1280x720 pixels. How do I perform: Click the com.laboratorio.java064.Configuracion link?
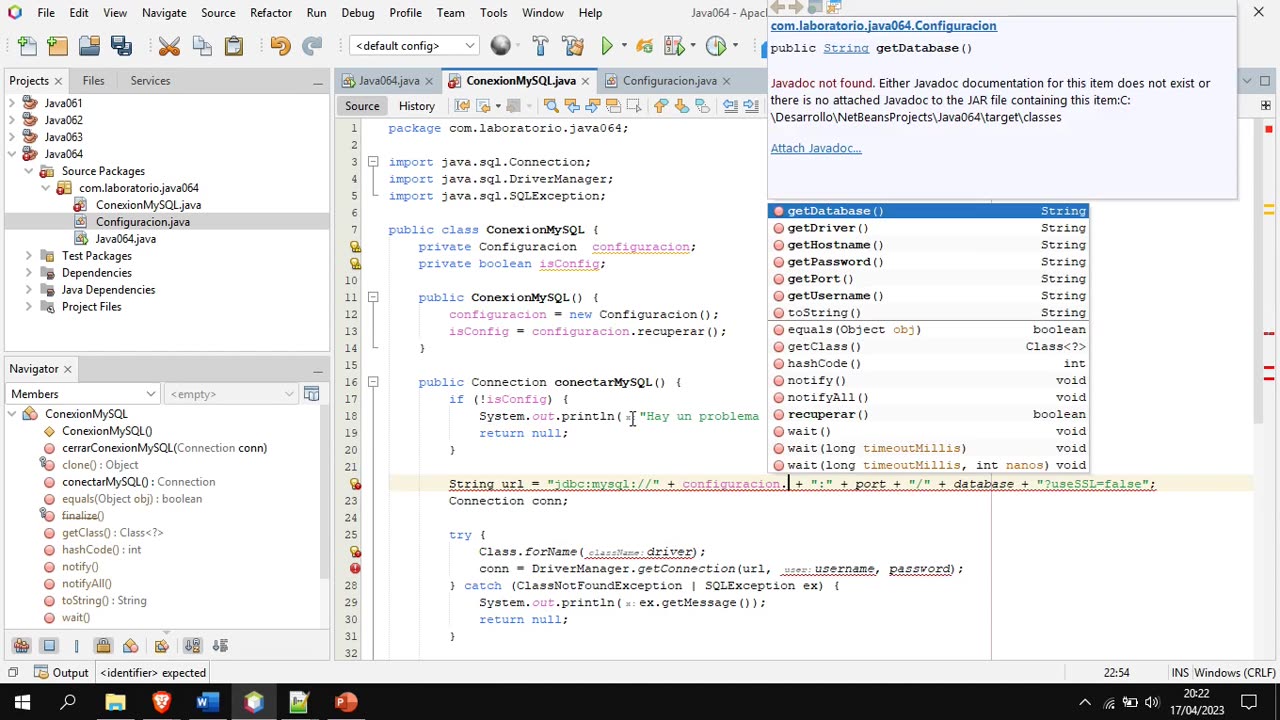[883, 26]
